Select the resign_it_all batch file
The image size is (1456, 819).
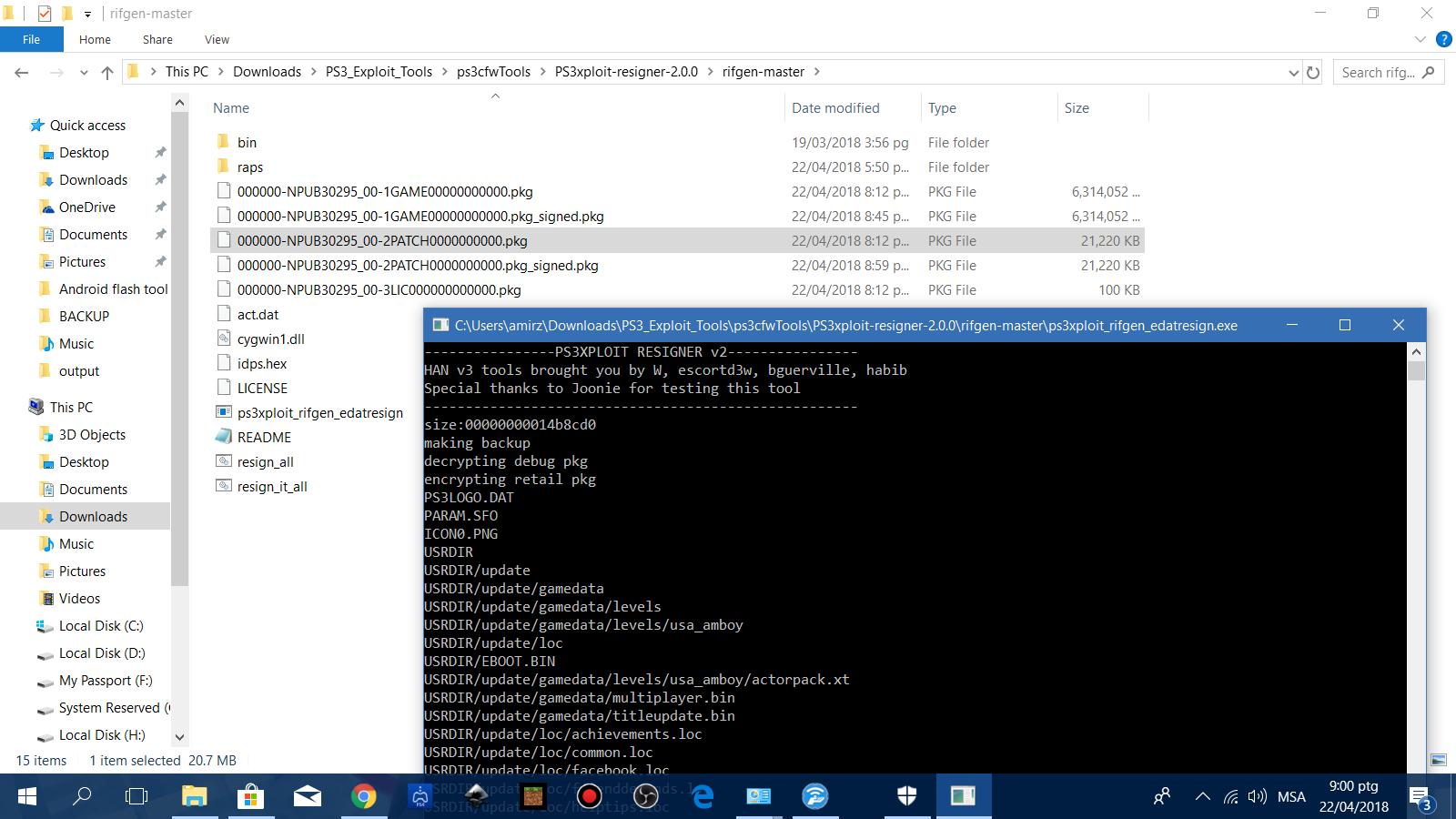tap(272, 487)
